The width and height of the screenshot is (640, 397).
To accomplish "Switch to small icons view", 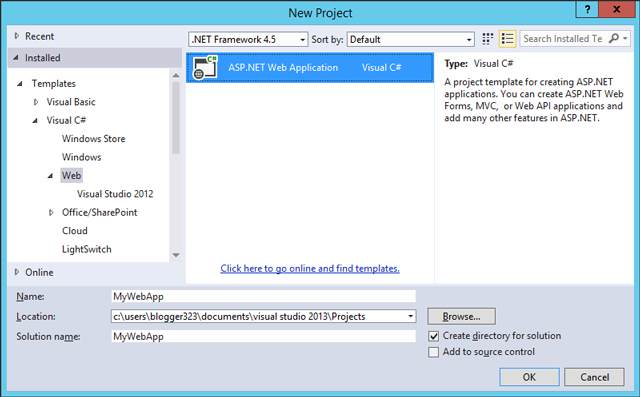I will [x=487, y=39].
